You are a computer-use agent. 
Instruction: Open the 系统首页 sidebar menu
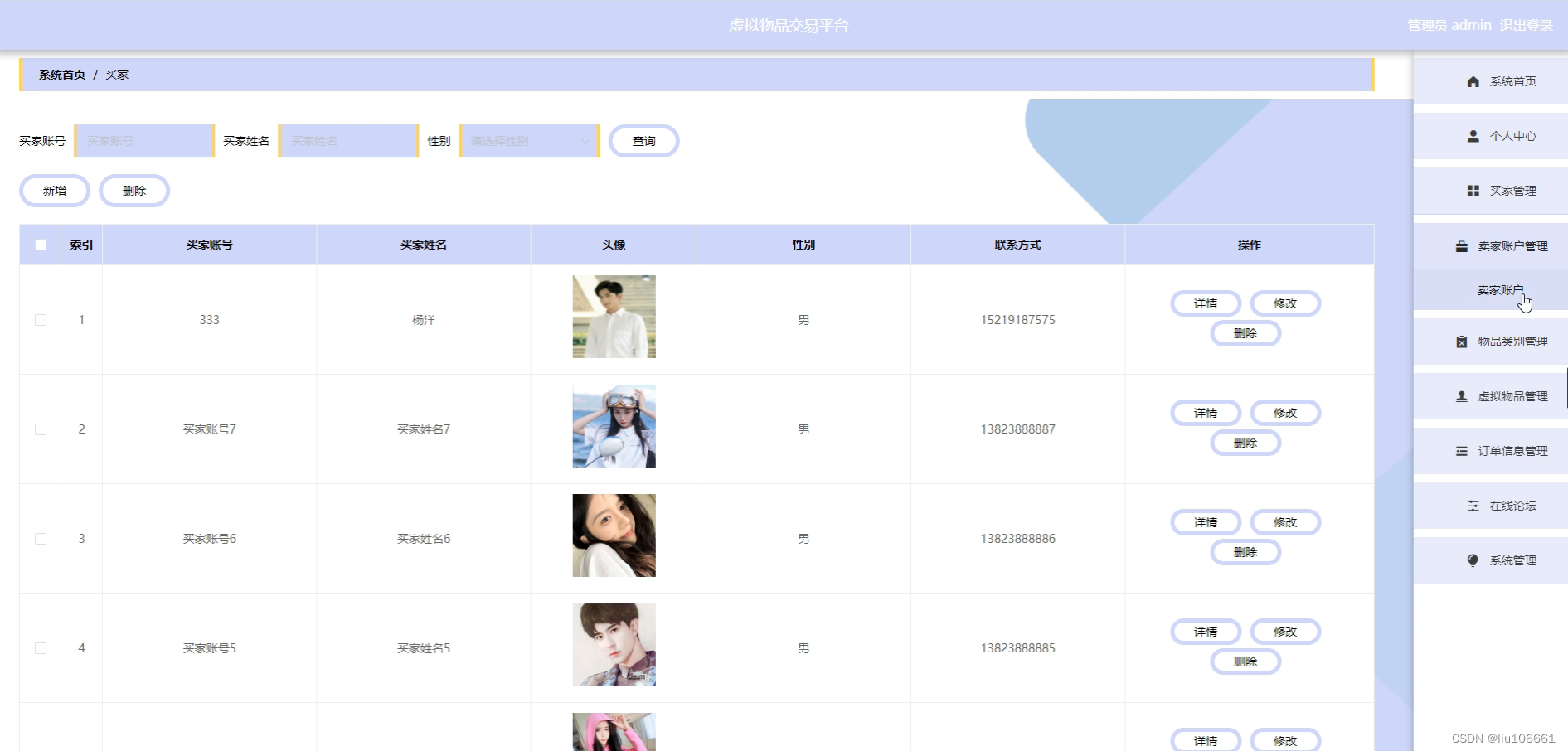(x=1490, y=81)
